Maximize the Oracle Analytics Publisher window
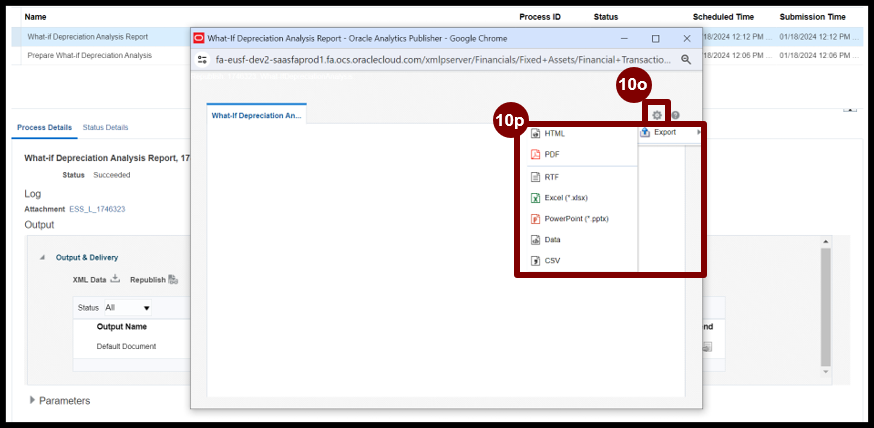Image resolution: width=874 pixels, height=428 pixels. pos(656,38)
